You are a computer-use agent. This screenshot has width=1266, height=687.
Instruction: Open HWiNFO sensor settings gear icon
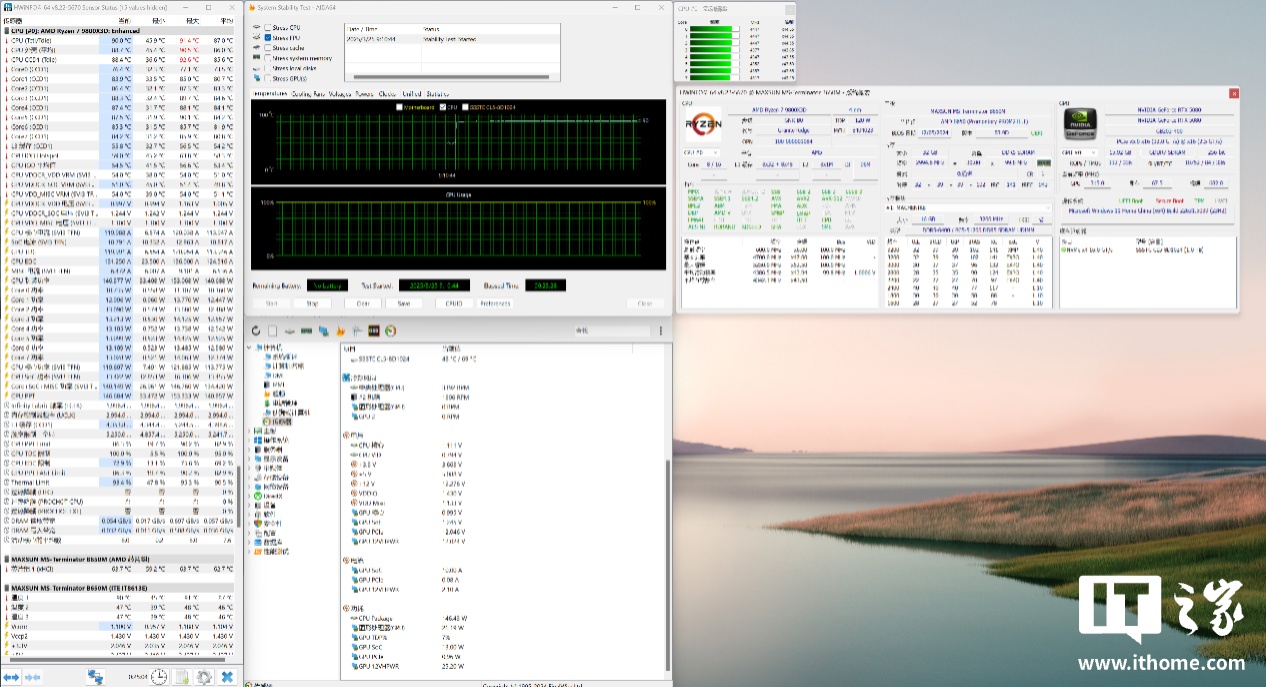point(204,677)
